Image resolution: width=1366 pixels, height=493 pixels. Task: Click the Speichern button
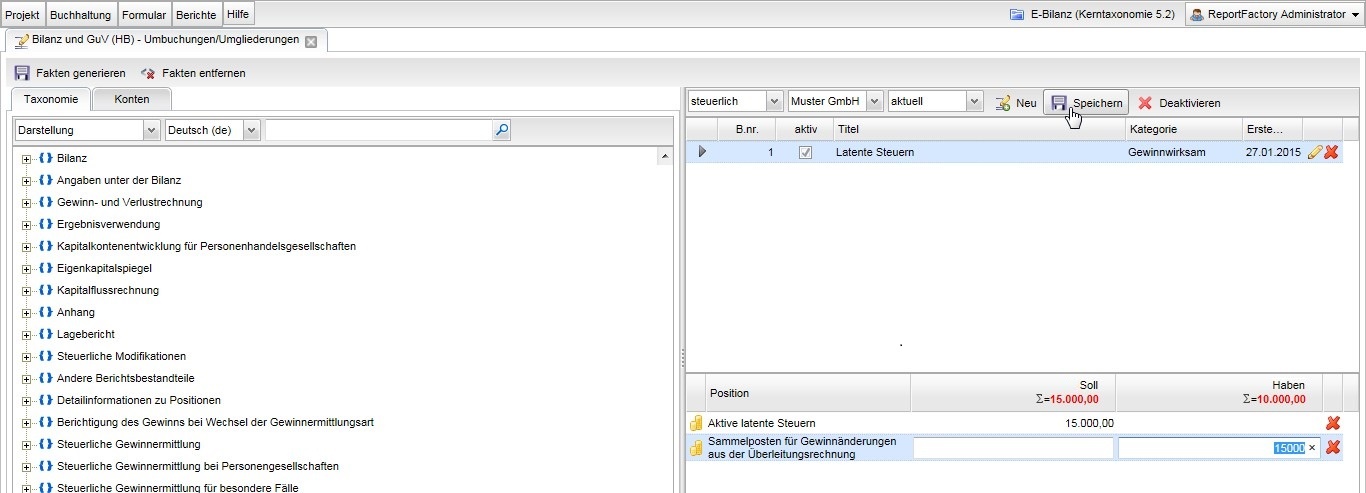pos(1086,103)
